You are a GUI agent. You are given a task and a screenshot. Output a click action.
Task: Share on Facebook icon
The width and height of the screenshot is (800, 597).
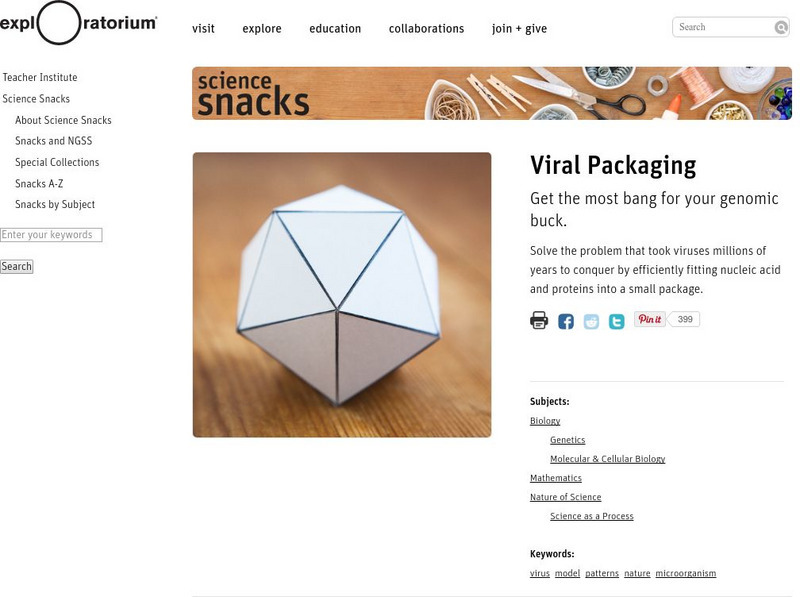click(x=566, y=321)
